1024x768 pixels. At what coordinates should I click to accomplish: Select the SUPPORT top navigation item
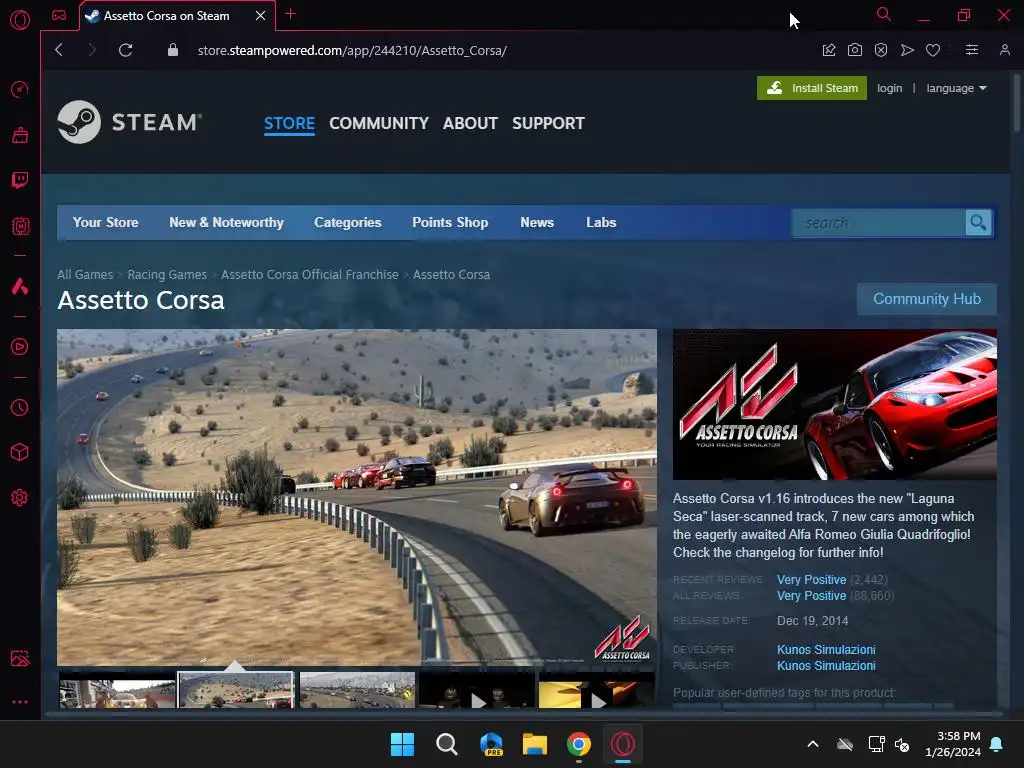[548, 123]
